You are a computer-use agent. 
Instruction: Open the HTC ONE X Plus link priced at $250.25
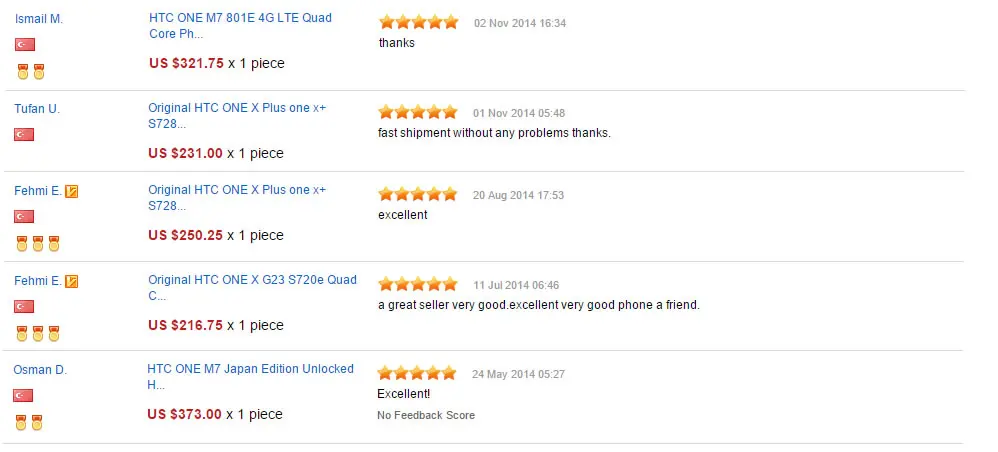tap(237, 198)
